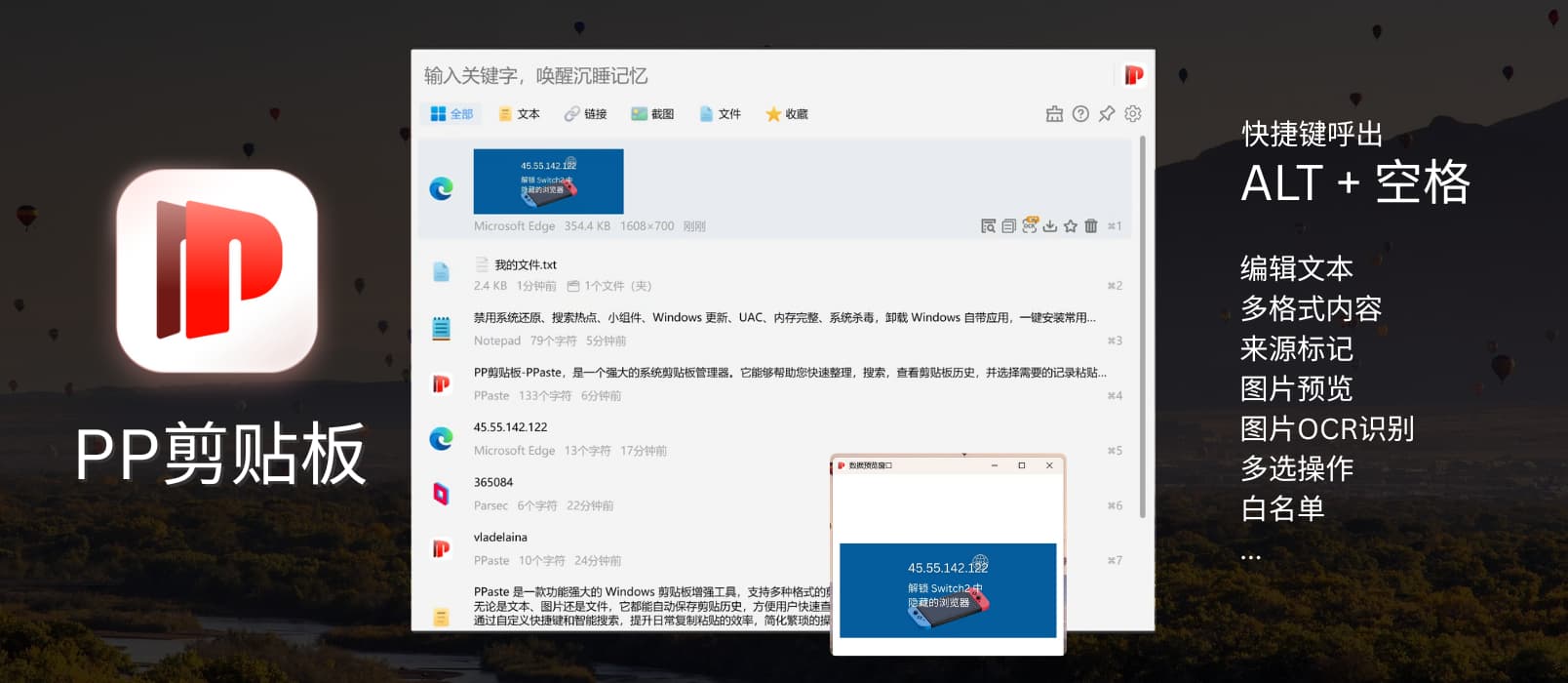Click the PPaste logo beside the search box
1568x683 pixels.
(1133, 75)
